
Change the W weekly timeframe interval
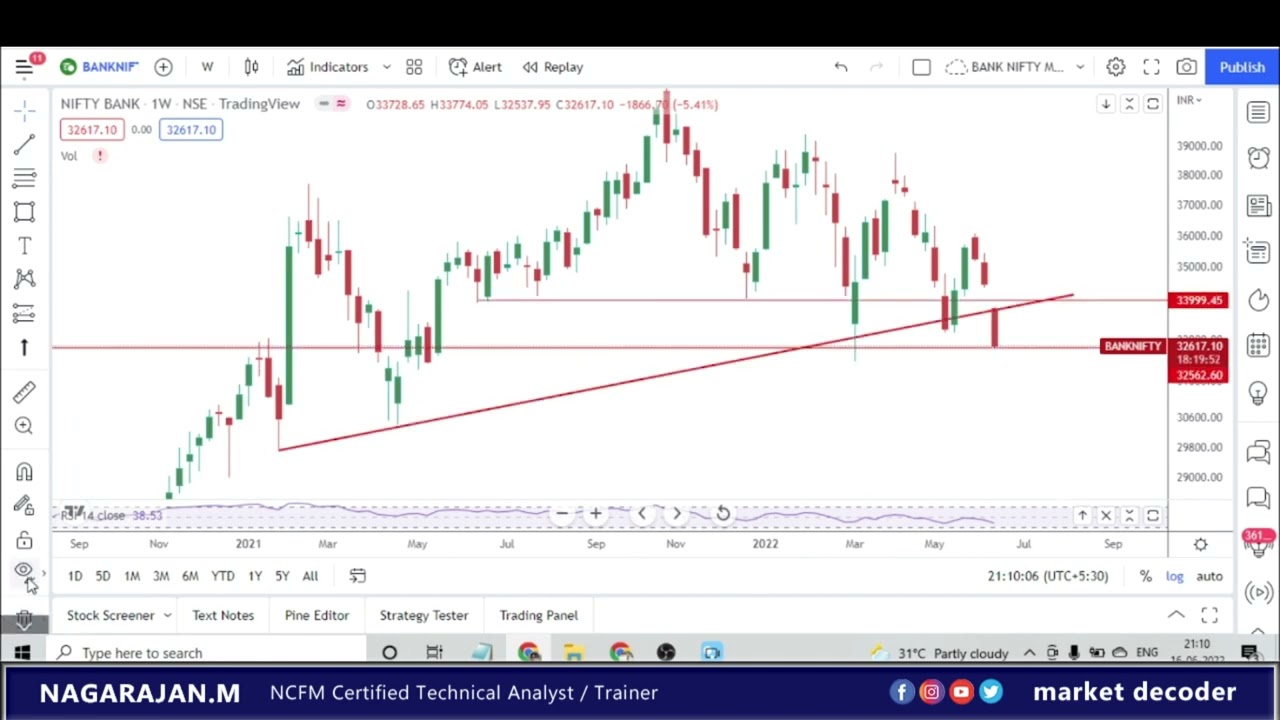[207, 67]
